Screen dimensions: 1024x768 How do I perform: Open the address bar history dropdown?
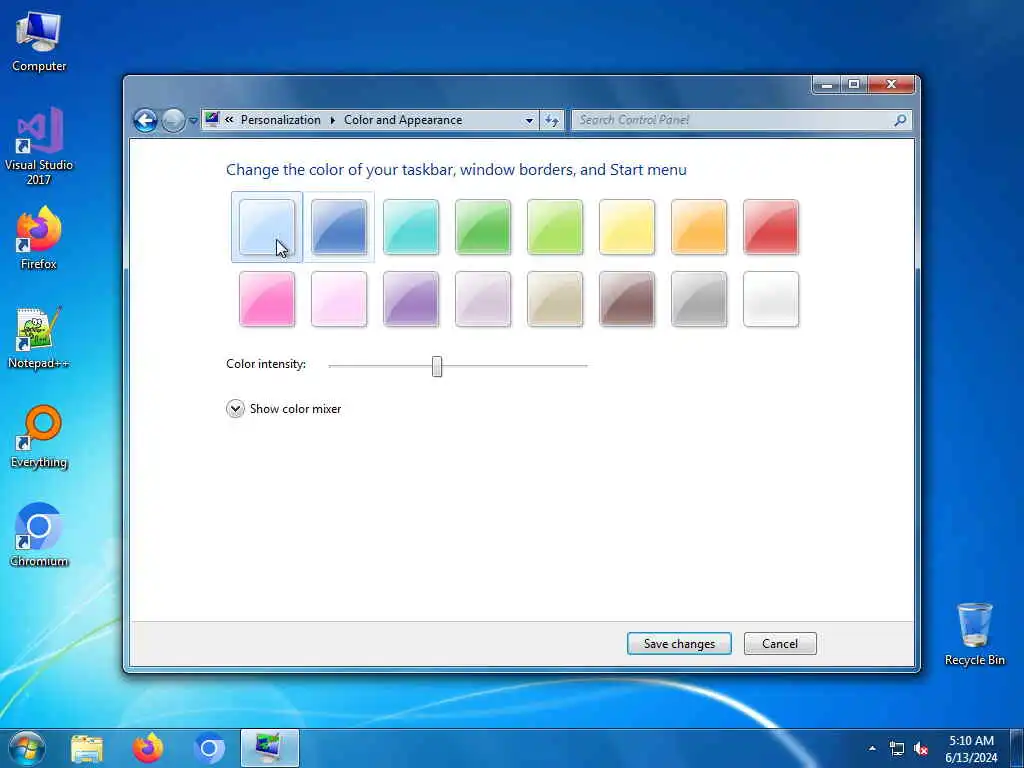click(529, 120)
